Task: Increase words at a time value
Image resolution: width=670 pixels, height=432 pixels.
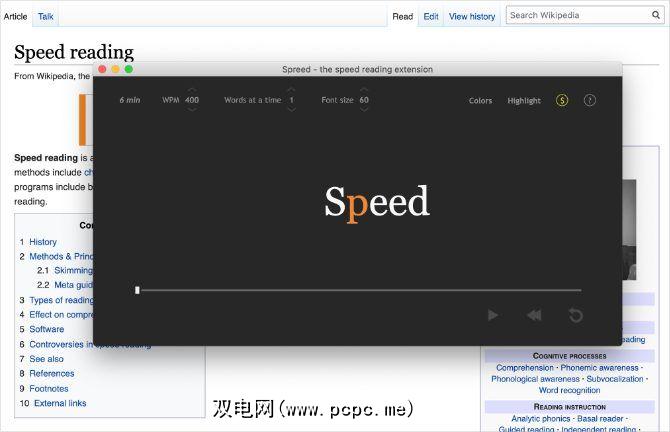Action: 292,91
